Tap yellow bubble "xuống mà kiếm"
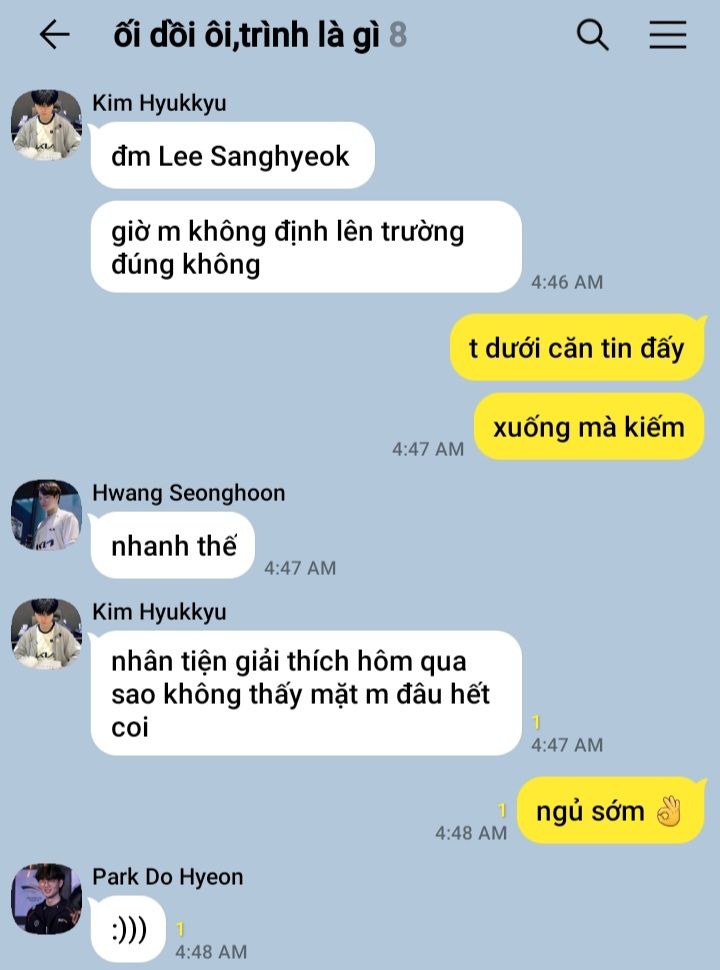Image resolution: width=720 pixels, height=970 pixels. 589,426
